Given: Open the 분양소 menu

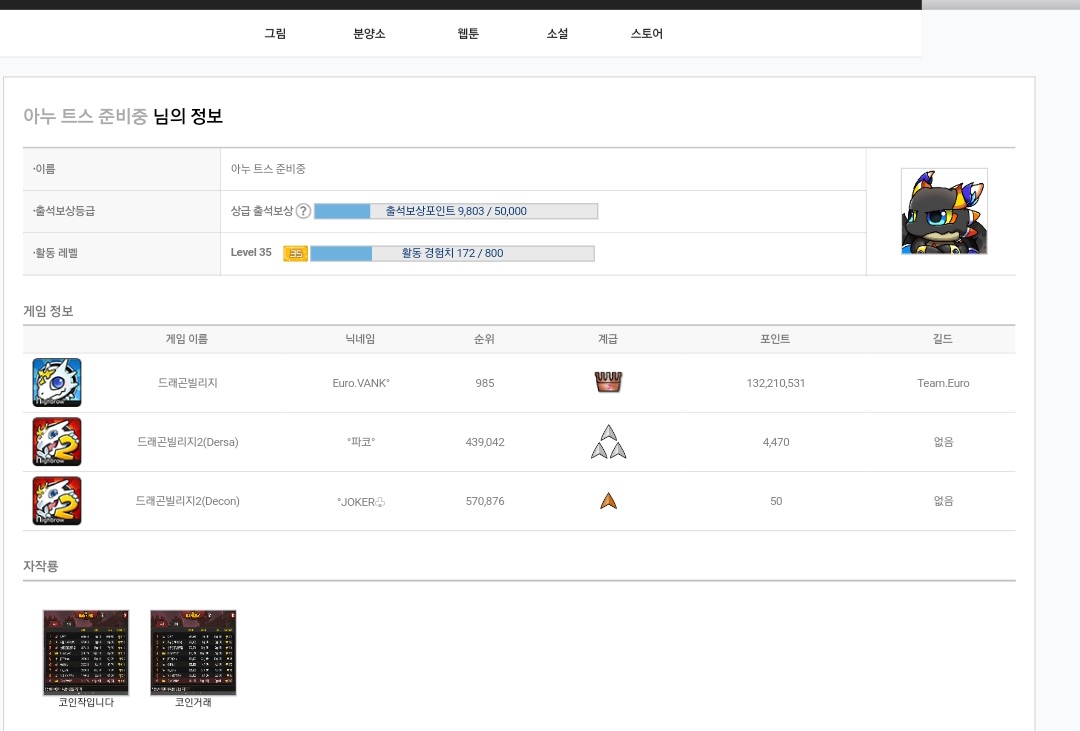Looking at the screenshot, I should coord(369,33).
